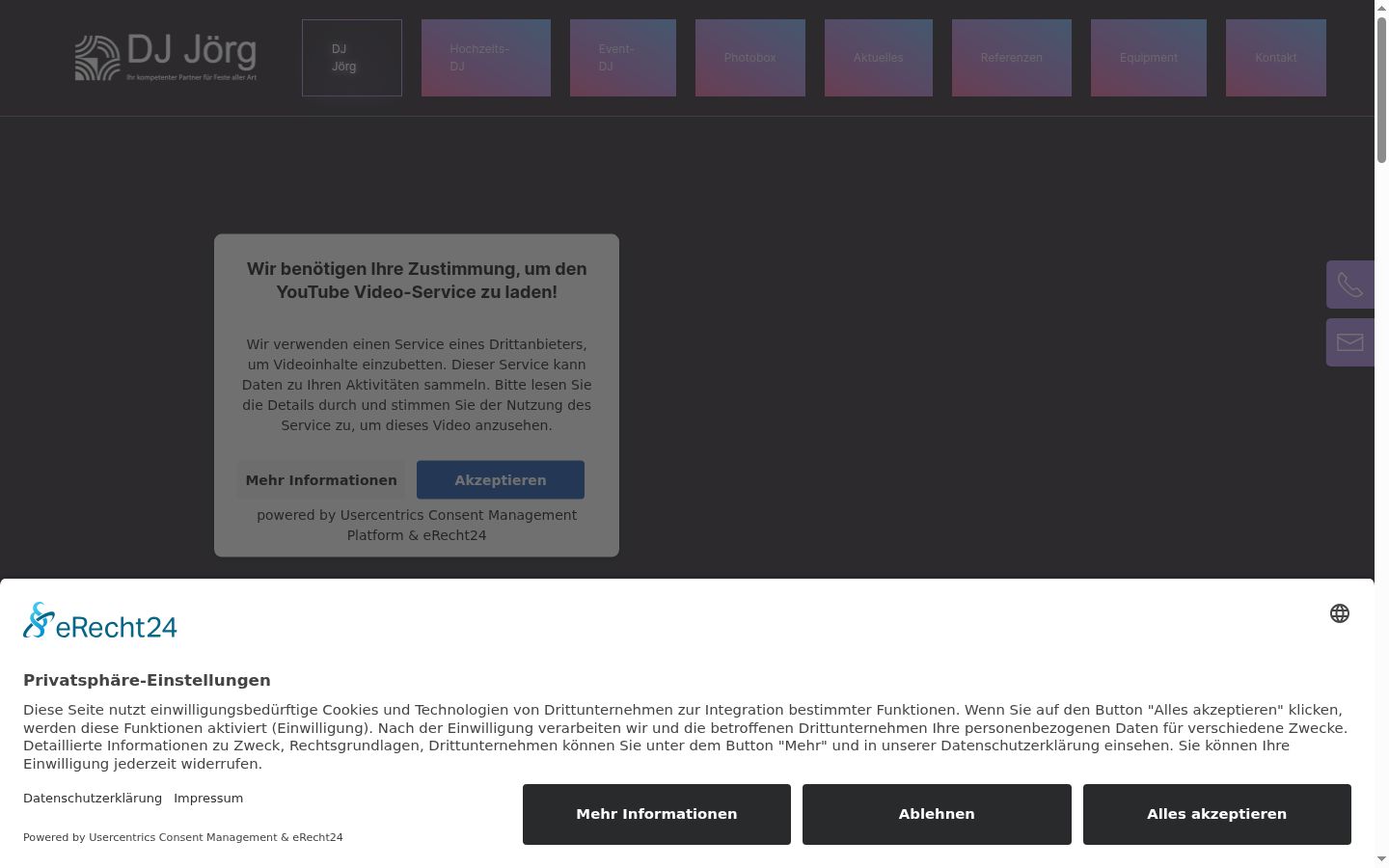Open the Aktuelles menu item
Image resolution: width=1389 pixels, height=868 pixels.
point(879,58)
